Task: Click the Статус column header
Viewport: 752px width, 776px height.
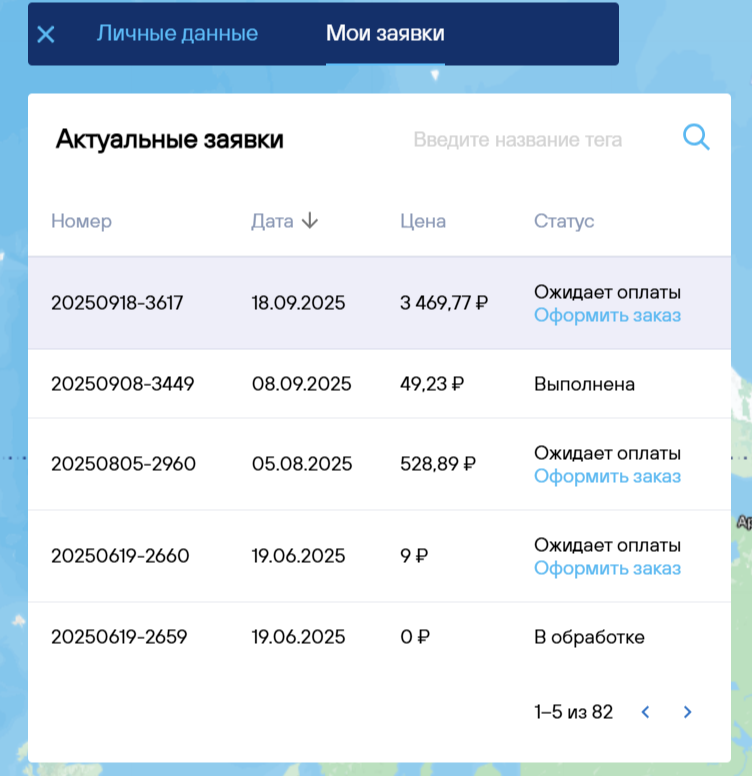Action: point(564,221)
